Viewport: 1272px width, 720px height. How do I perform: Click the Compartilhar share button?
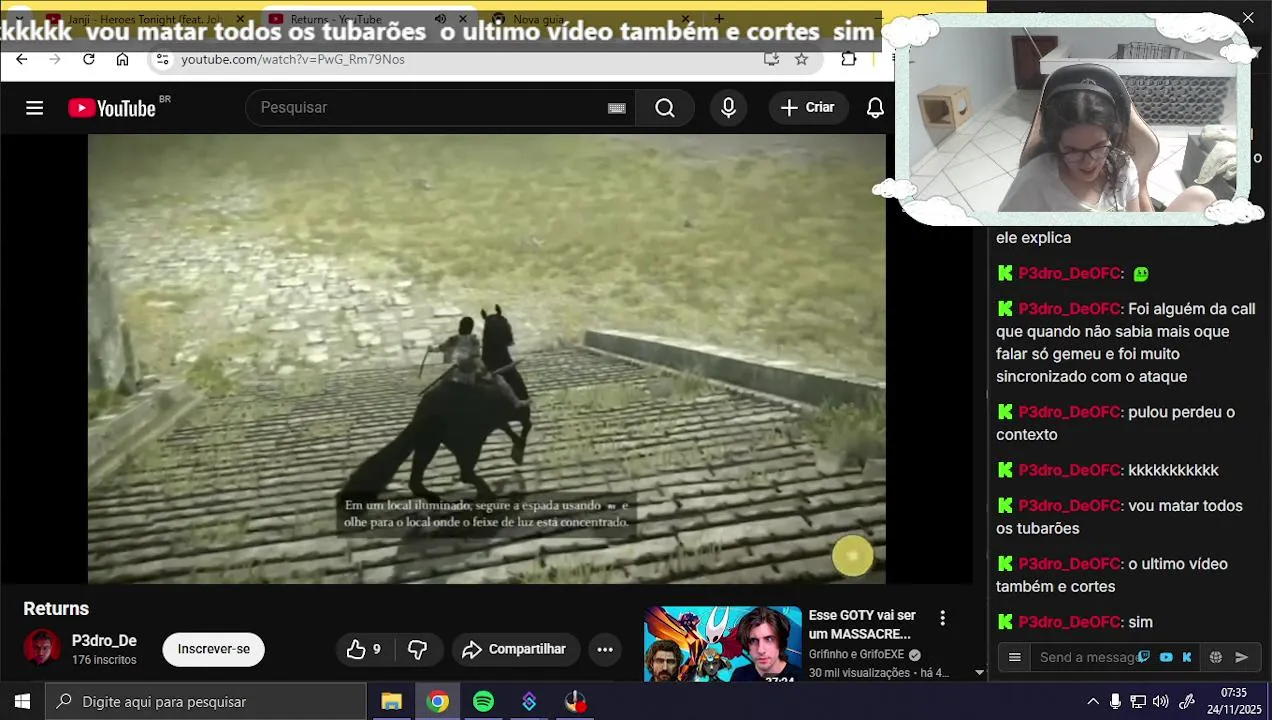(x=515, y=650)
